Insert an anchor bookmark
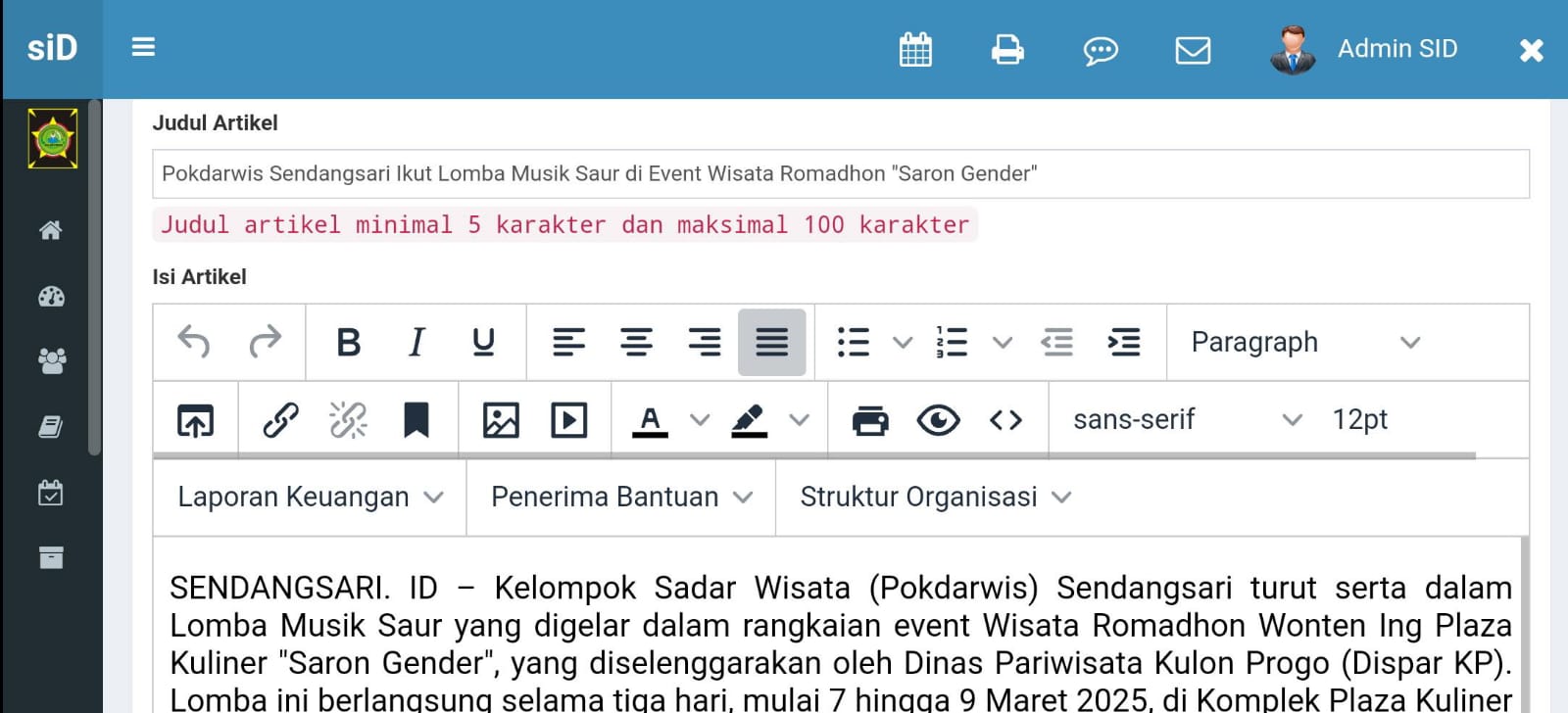 pos(416,420)
